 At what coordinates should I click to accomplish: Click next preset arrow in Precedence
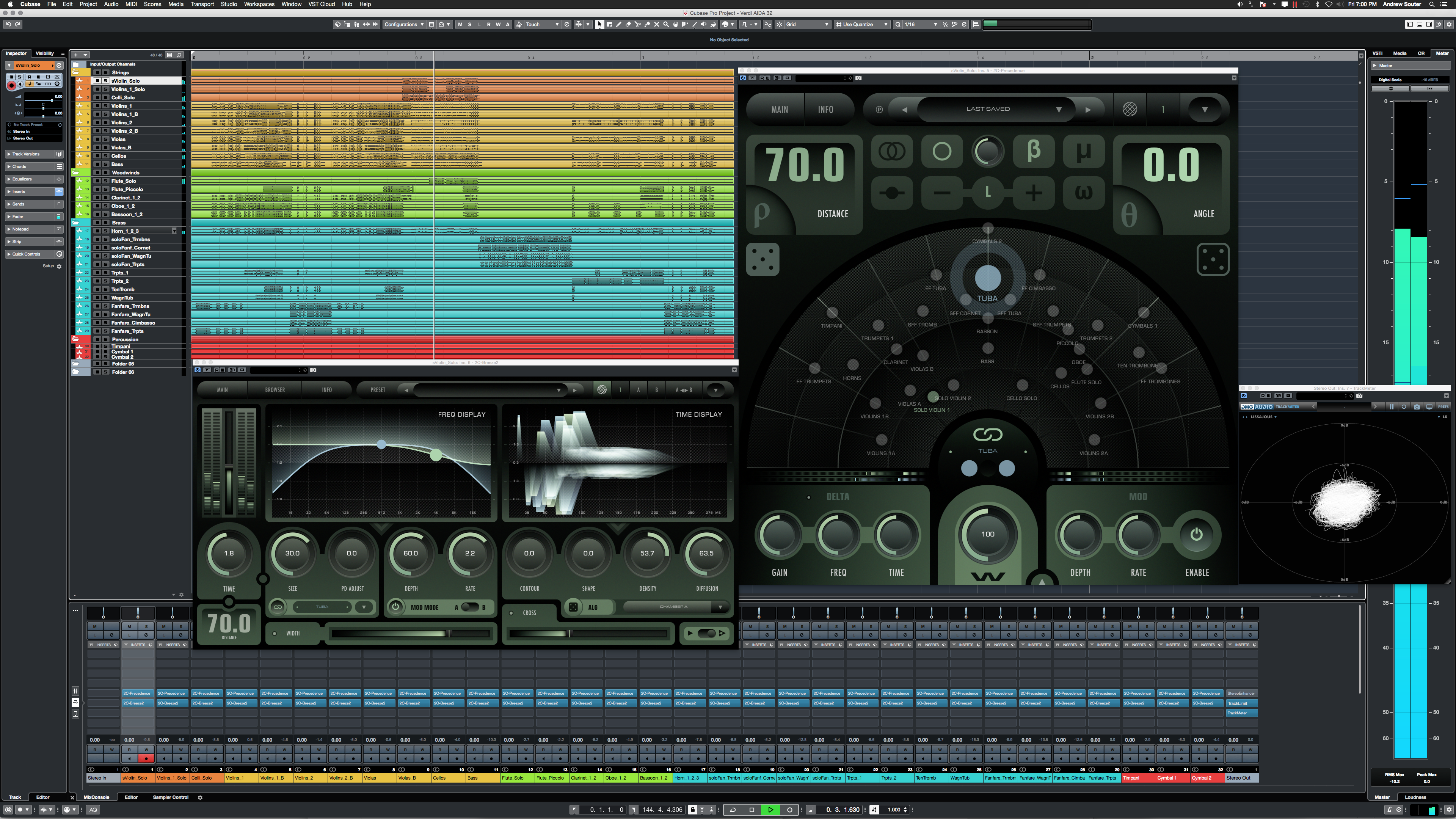click(x=1088, y=110)
